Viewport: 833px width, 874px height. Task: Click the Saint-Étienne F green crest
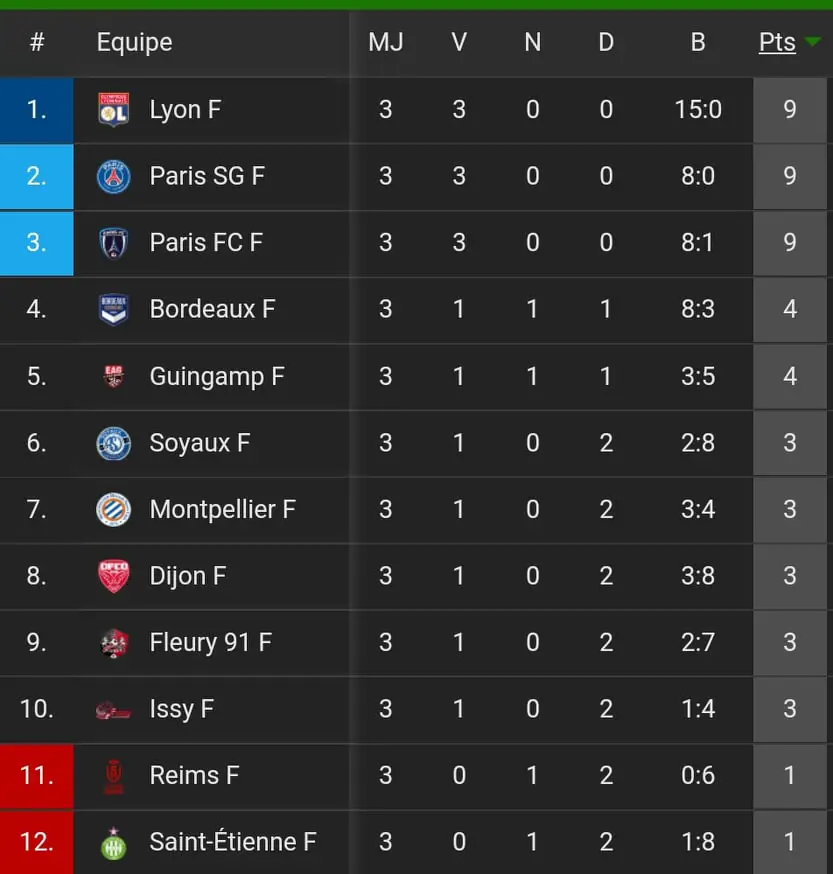click(x=114, y=843)
